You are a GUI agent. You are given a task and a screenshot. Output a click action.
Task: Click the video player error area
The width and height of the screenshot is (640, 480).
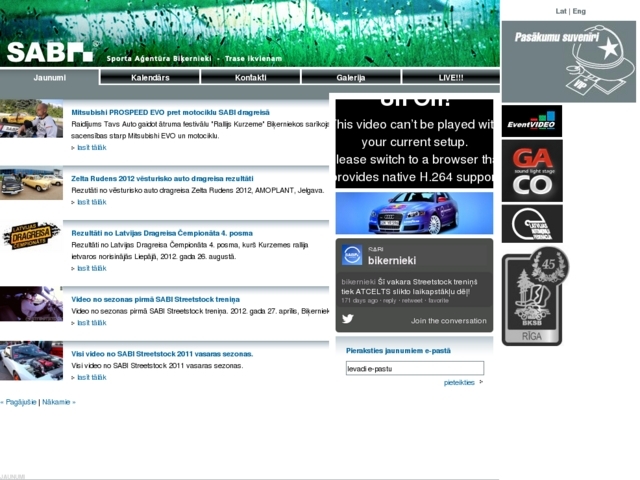[414, 143]
